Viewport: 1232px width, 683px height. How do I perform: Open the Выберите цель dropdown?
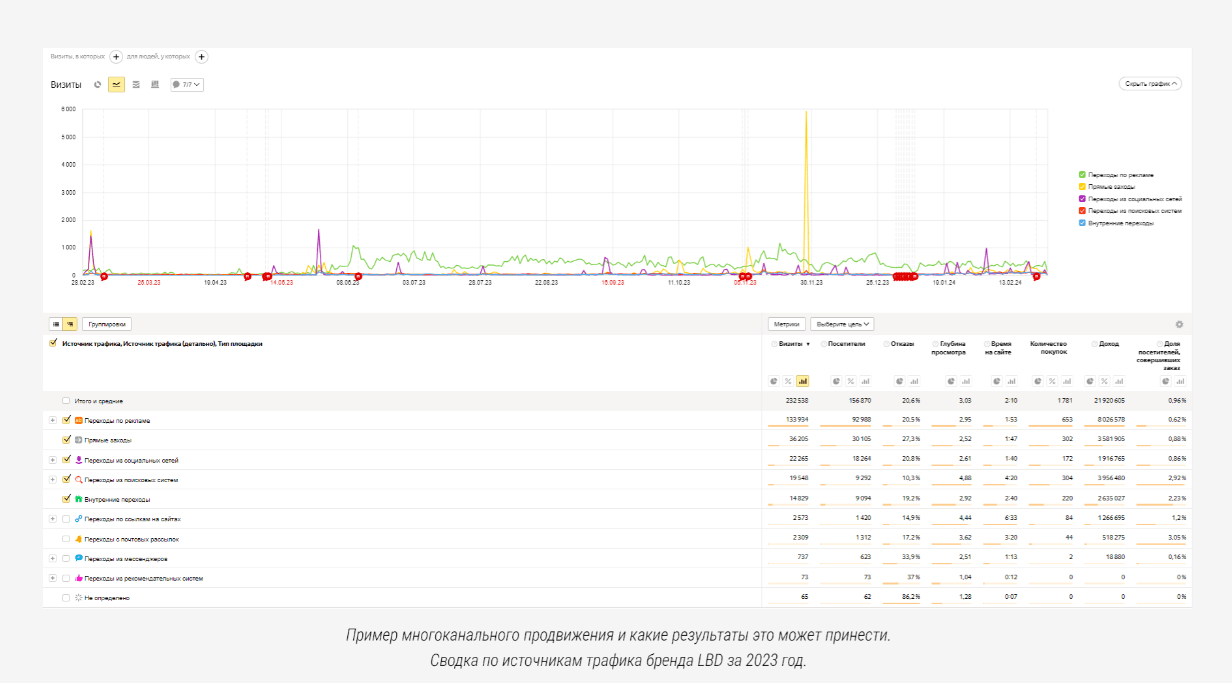click(843, 324)
